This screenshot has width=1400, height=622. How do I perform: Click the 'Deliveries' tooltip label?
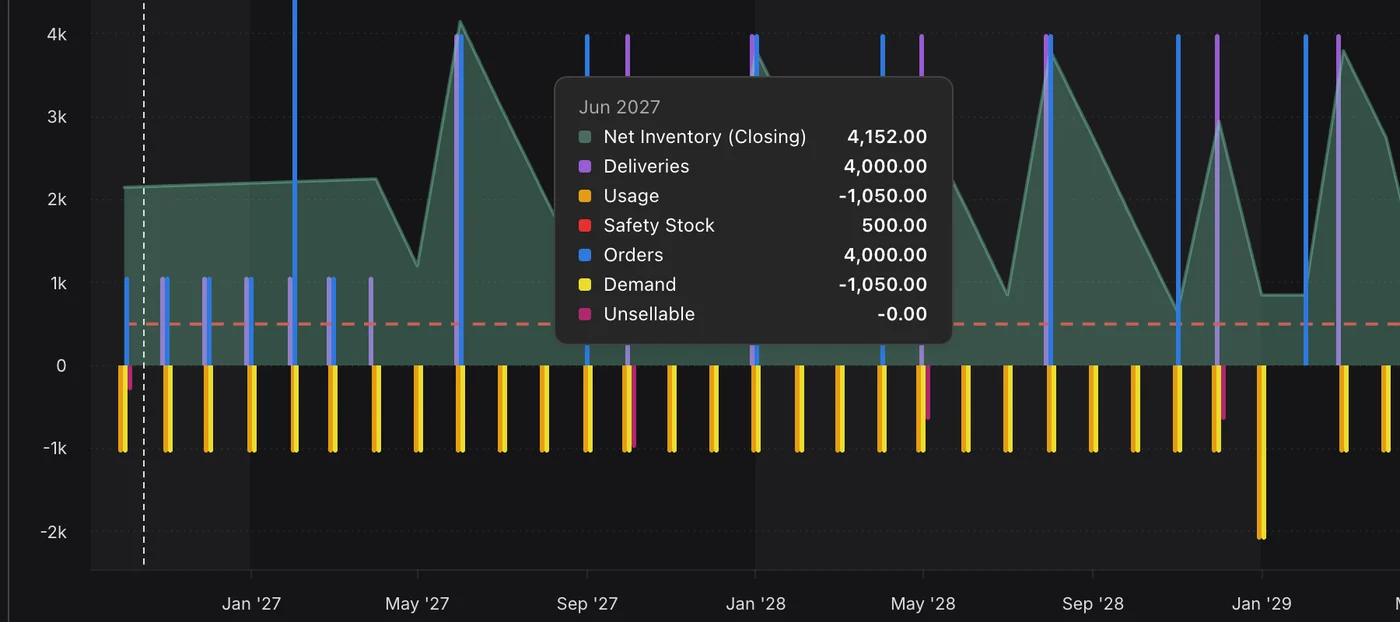(x=646, y=166)
